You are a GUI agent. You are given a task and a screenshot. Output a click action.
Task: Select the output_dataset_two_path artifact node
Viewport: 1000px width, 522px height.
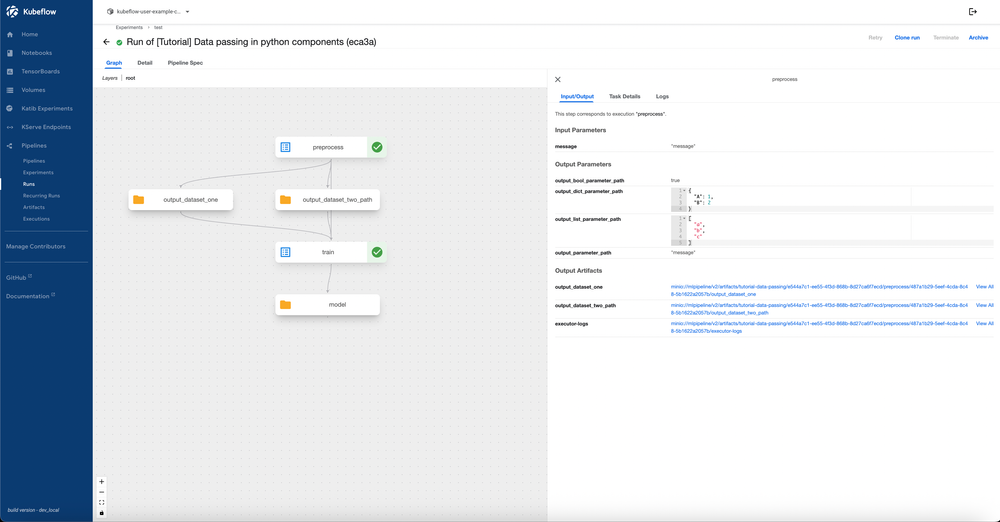tap(328, 200)
